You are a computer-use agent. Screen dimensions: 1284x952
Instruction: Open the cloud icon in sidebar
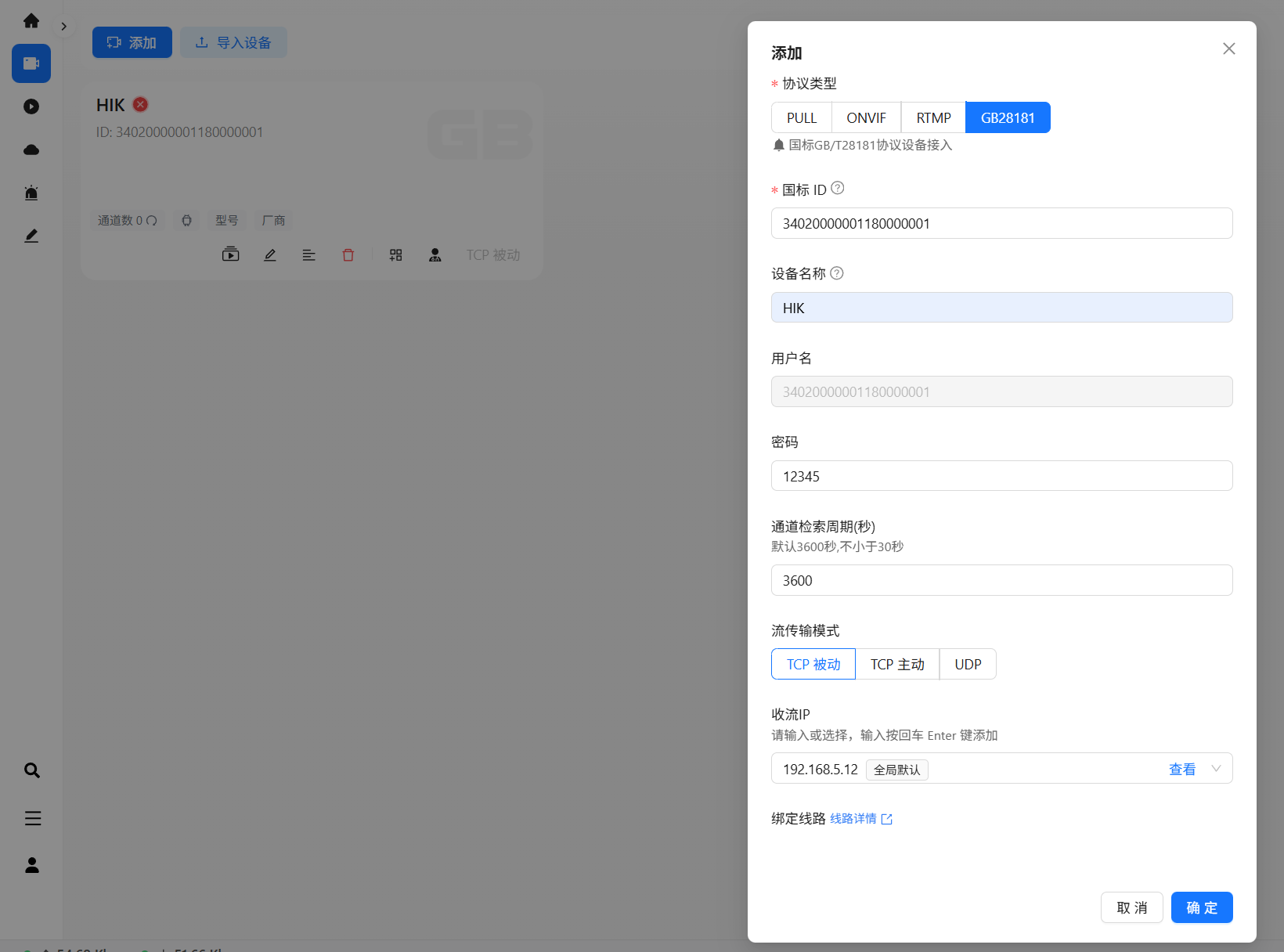tap(31, 150)
